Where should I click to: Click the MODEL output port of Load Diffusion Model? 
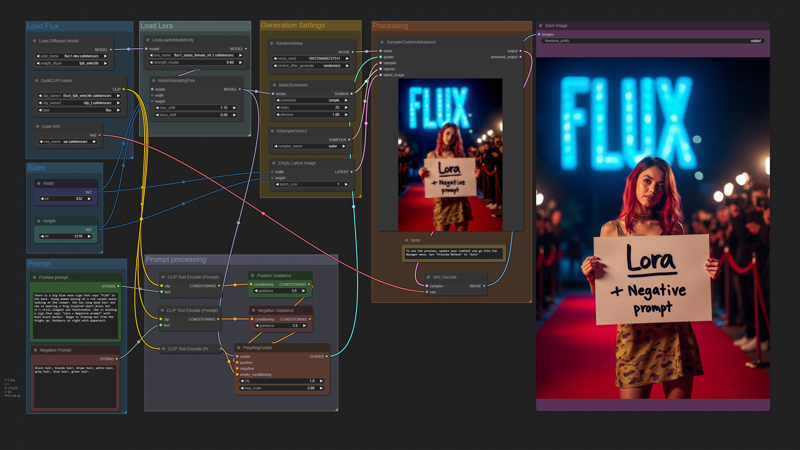point(112,49)
